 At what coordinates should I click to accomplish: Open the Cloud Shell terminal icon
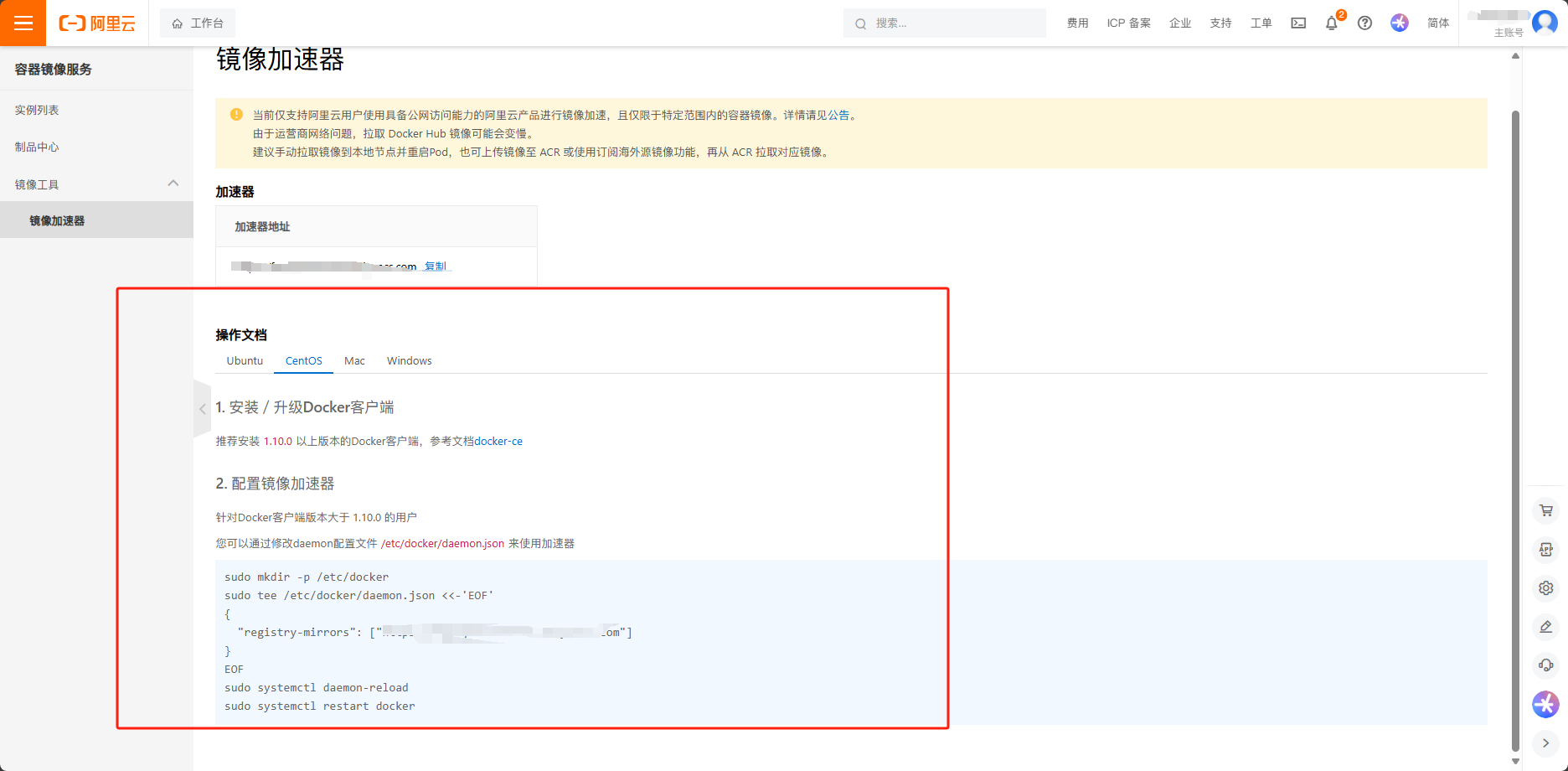click(1297, 23)
